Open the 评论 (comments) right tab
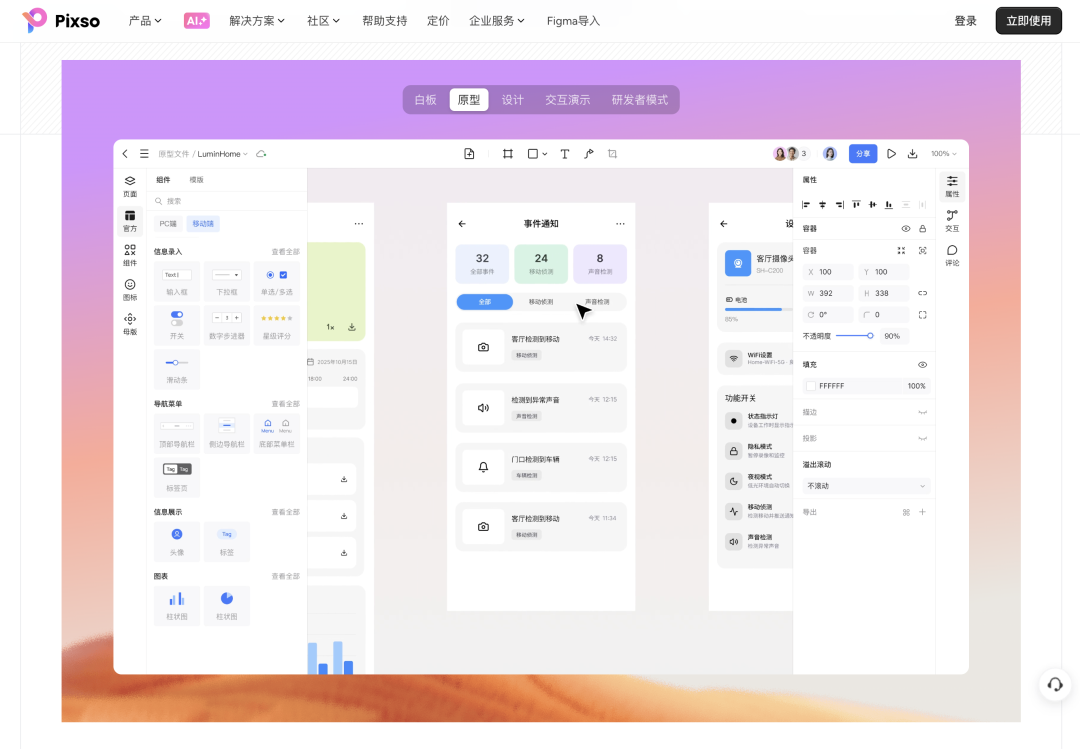1080x749 pixels. tap(952, 255)
